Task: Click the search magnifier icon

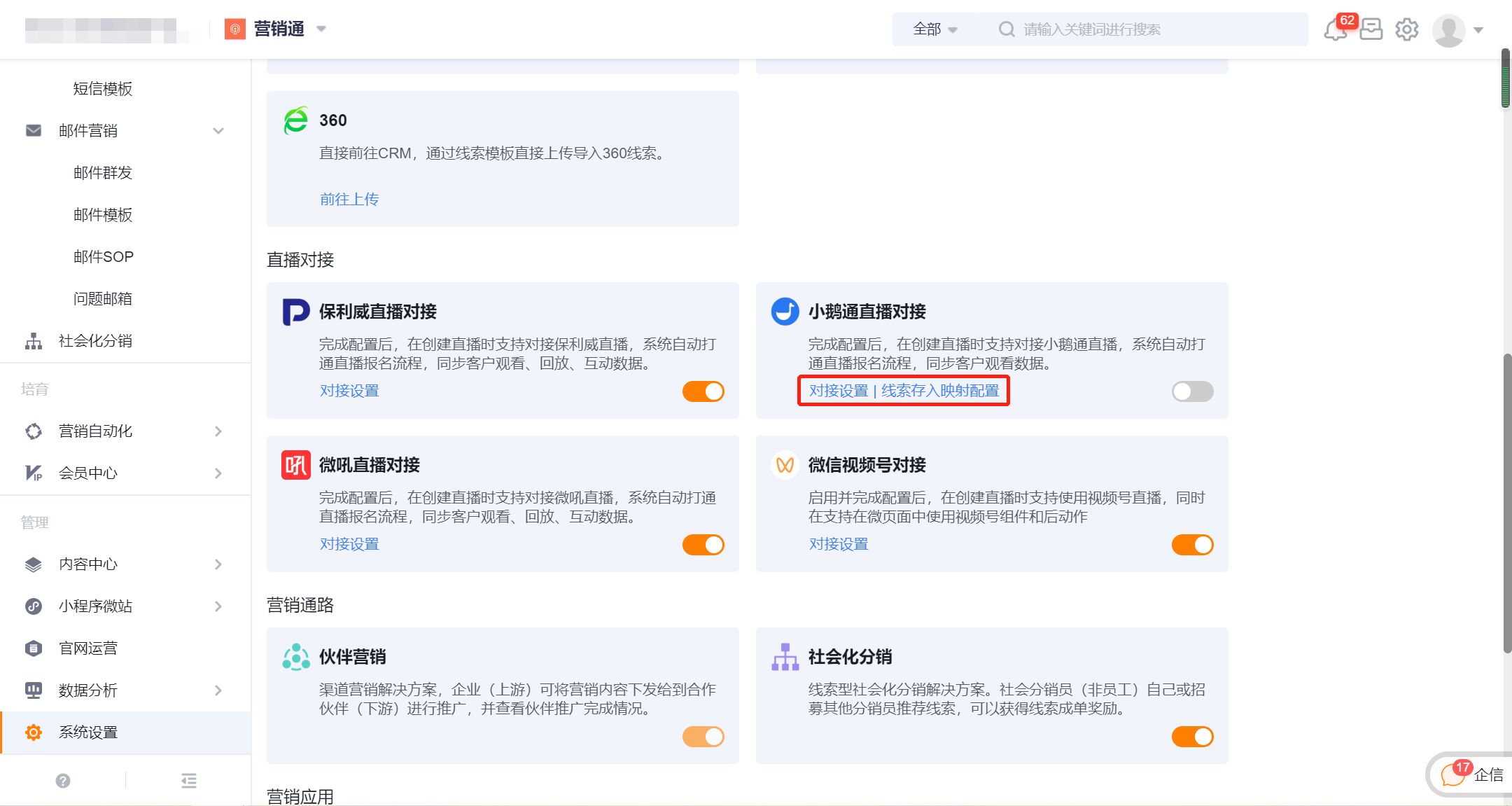Action: click(x=1007, y=29)
